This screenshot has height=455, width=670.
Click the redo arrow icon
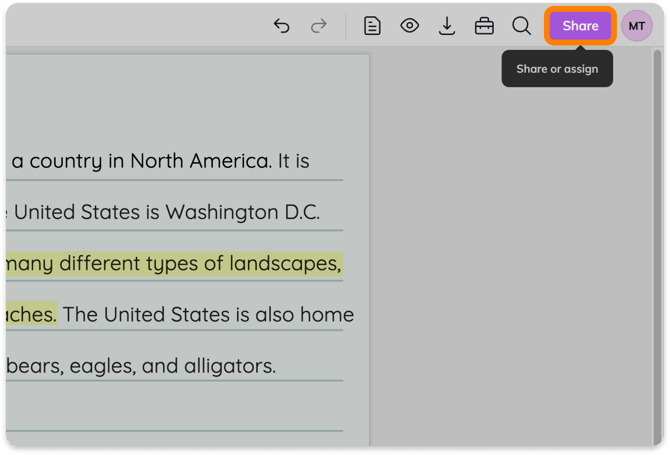[x=318, y=26]
